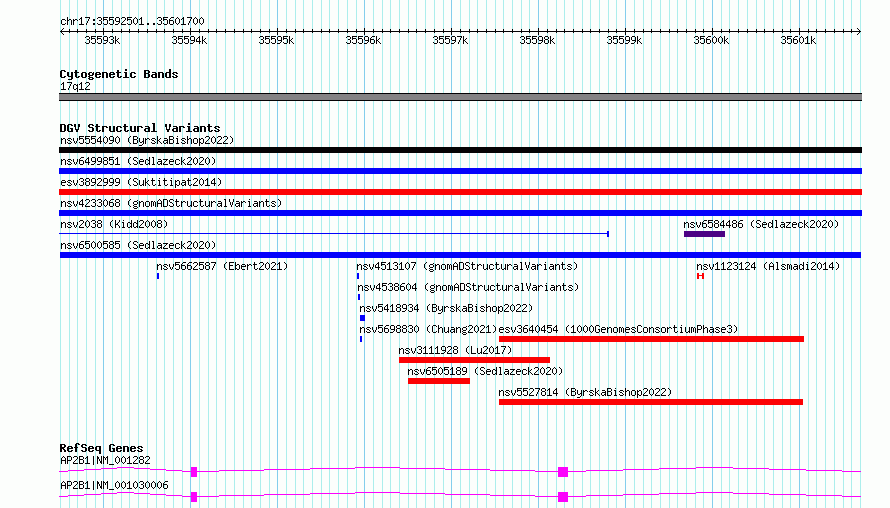Select the purple nsv6584486 variant bar
This screenshot has height=508, width=890.
704,234
